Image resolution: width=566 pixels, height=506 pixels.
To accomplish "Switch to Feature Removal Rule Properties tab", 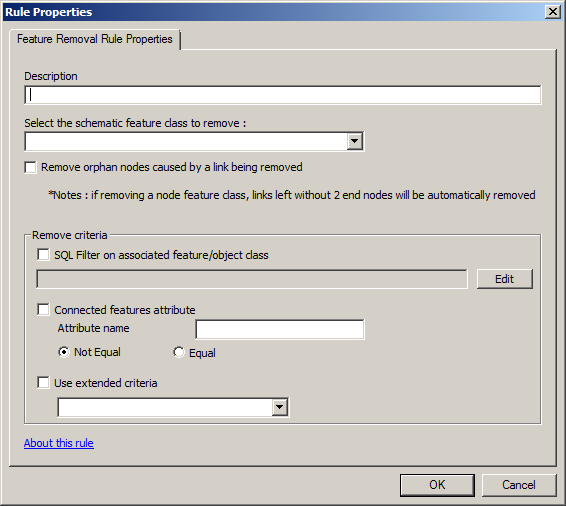I will tap(95, 39).
